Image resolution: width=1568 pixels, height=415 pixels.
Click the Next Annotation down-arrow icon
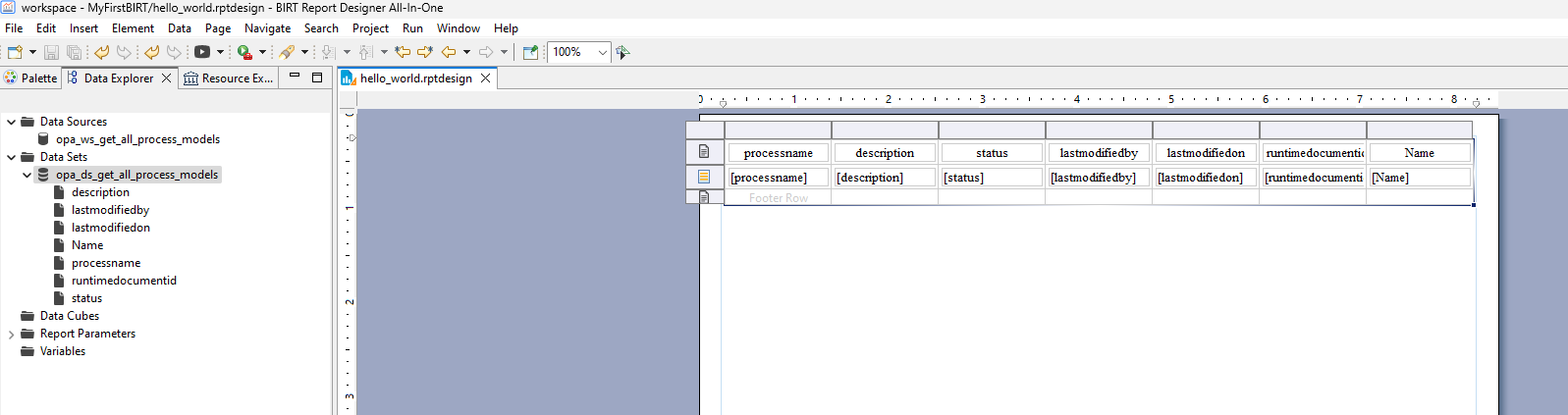click(328, 52)
